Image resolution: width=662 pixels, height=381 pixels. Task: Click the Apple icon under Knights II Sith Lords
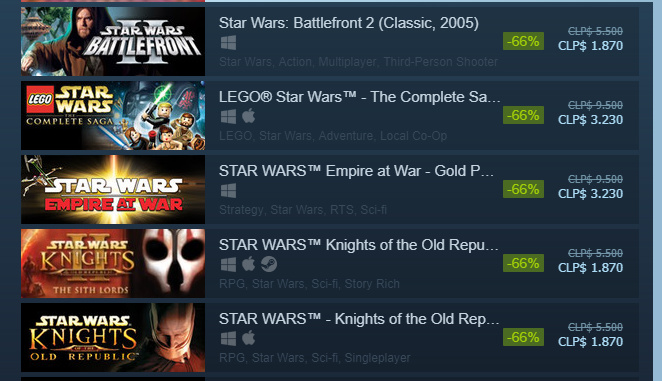249,264
